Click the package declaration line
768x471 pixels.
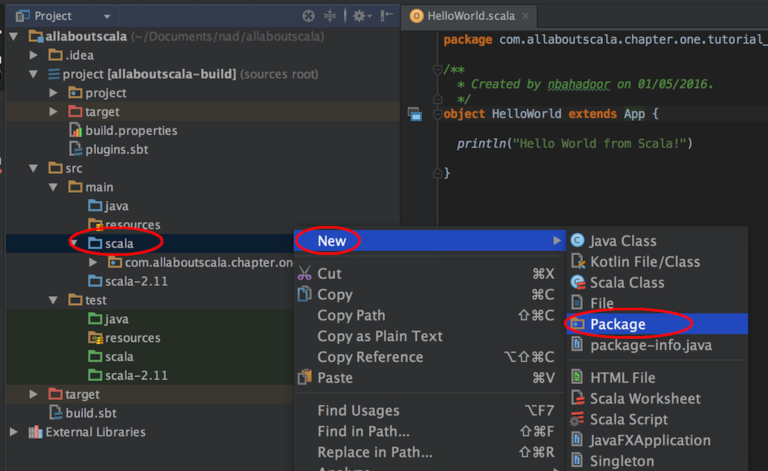coord(605,40)
